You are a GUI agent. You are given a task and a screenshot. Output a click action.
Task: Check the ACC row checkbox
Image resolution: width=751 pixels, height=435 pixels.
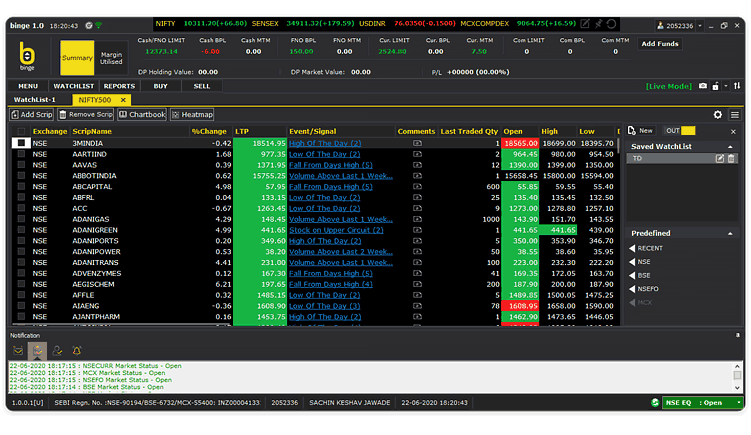tap(21, 208)
